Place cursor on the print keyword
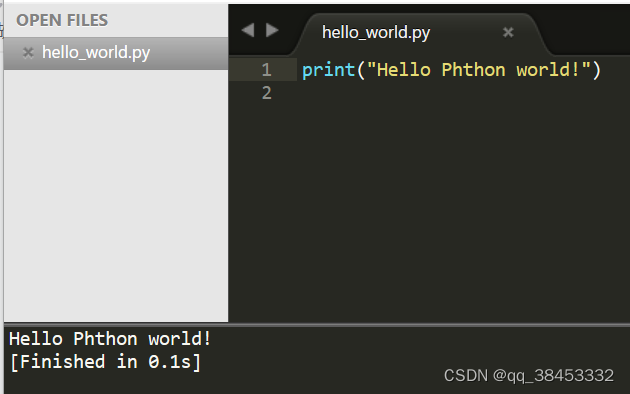The image size is (630, 394). 329,70
